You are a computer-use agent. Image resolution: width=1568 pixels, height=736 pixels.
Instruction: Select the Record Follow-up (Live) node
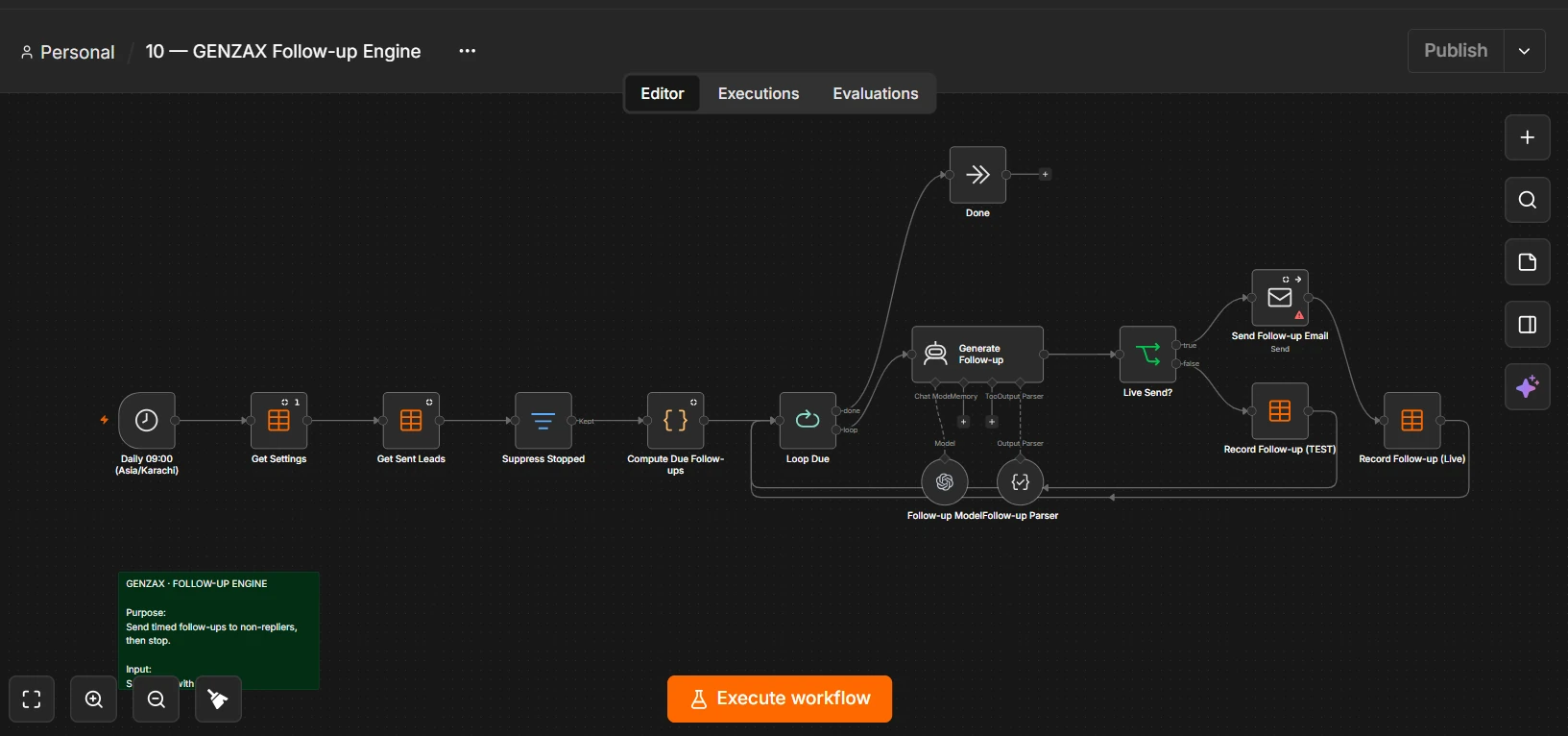(1411, 420)
